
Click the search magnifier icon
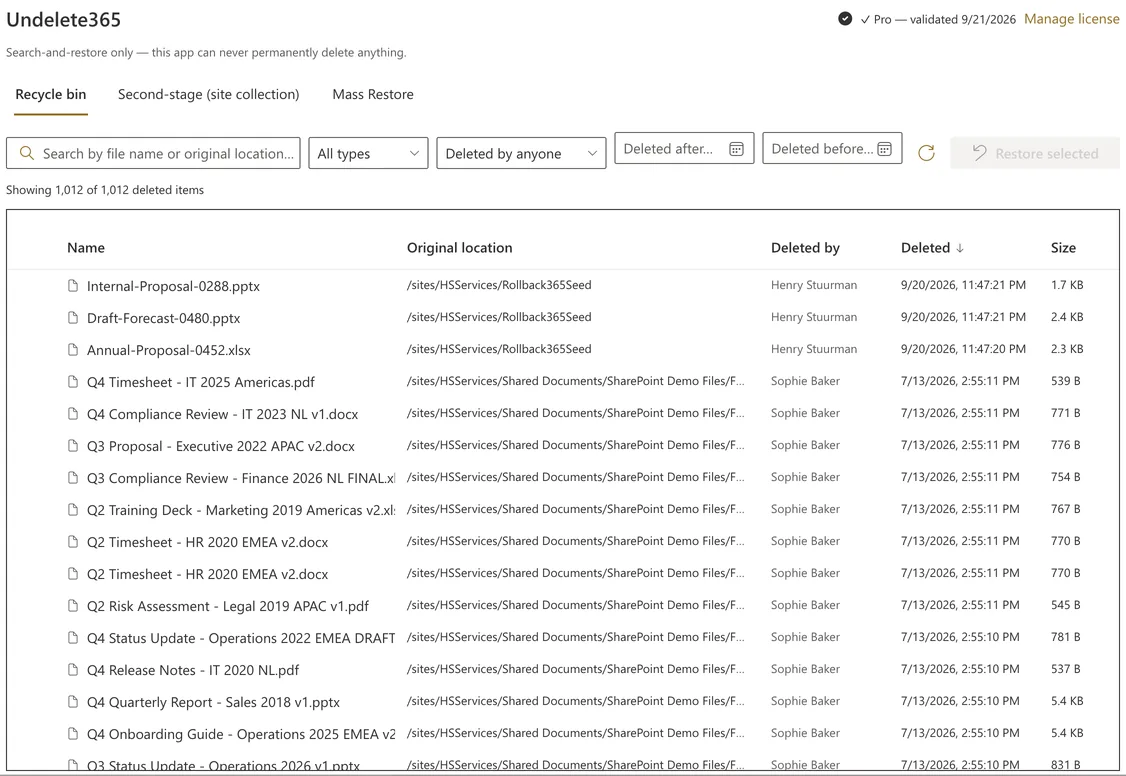click(27, 153)
